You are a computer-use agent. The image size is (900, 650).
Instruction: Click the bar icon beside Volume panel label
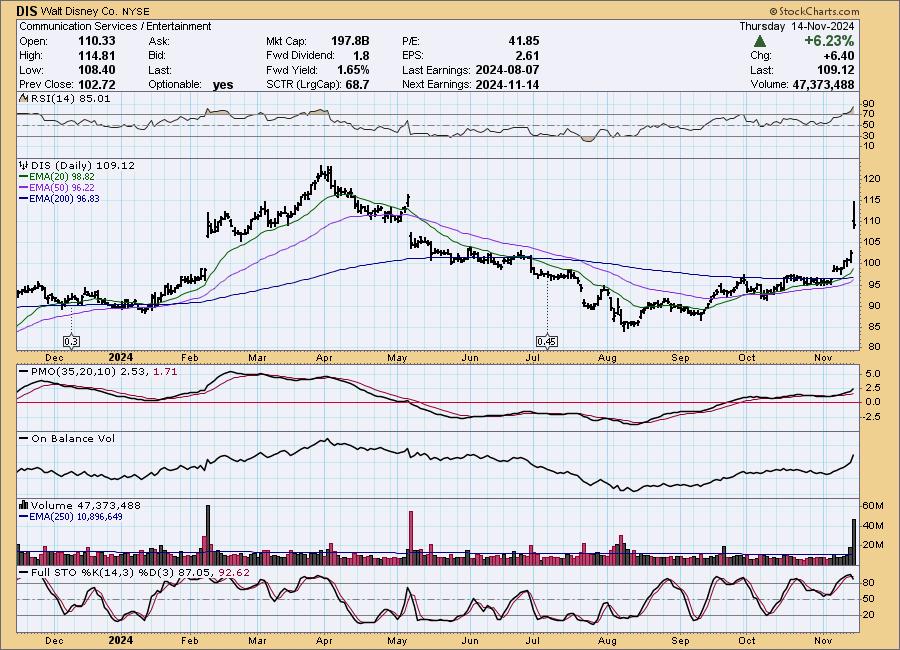(x=24, y=505)
